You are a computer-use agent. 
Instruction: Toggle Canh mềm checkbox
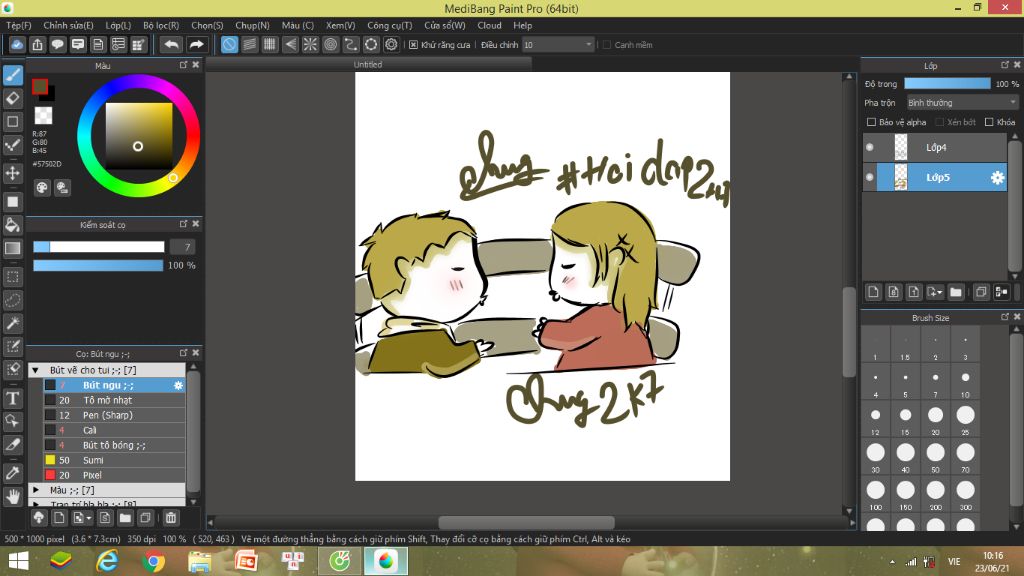click(x=607, y=44)
